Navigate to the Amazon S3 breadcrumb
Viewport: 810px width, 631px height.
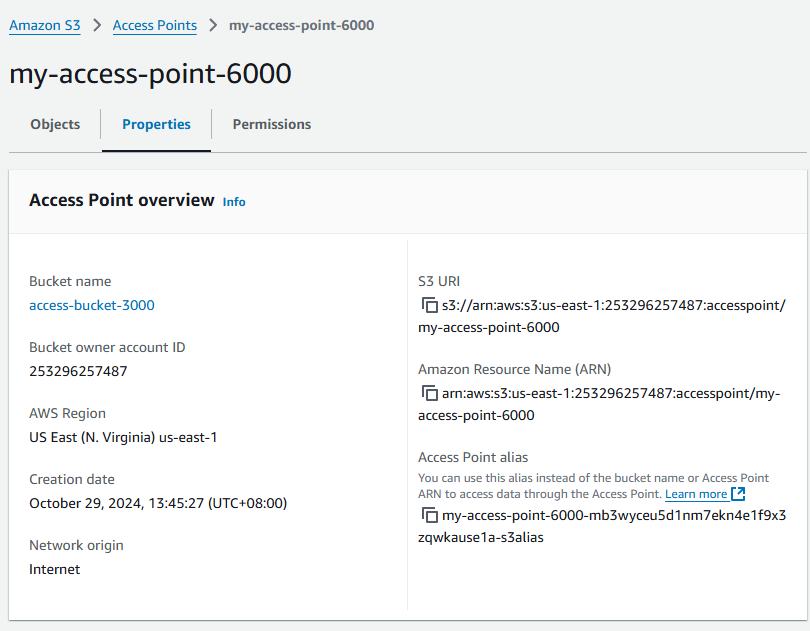click(x=44, y=25)
